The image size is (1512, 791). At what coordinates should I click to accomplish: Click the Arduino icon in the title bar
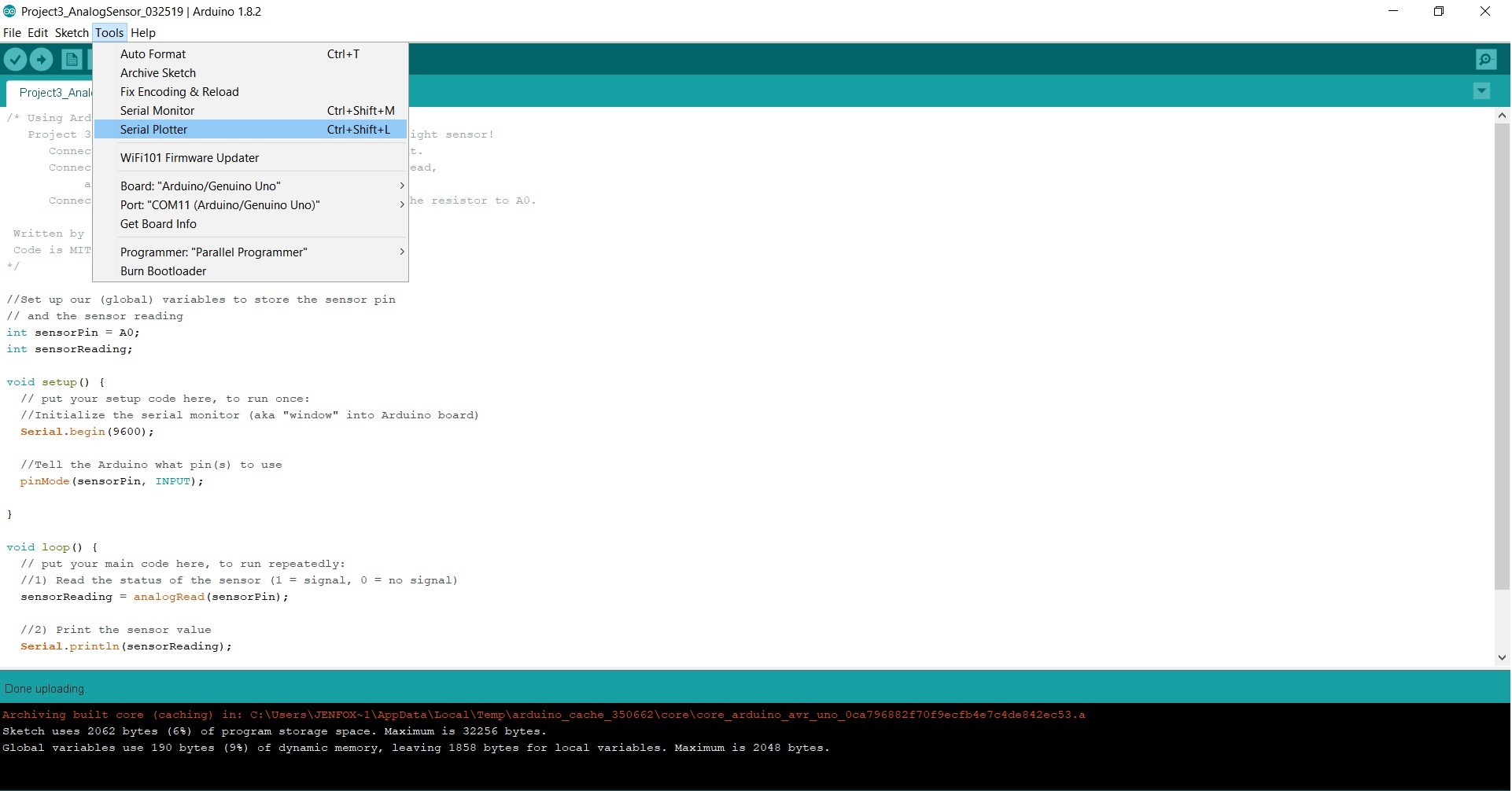pyautogui.click(x=9, y=11)
